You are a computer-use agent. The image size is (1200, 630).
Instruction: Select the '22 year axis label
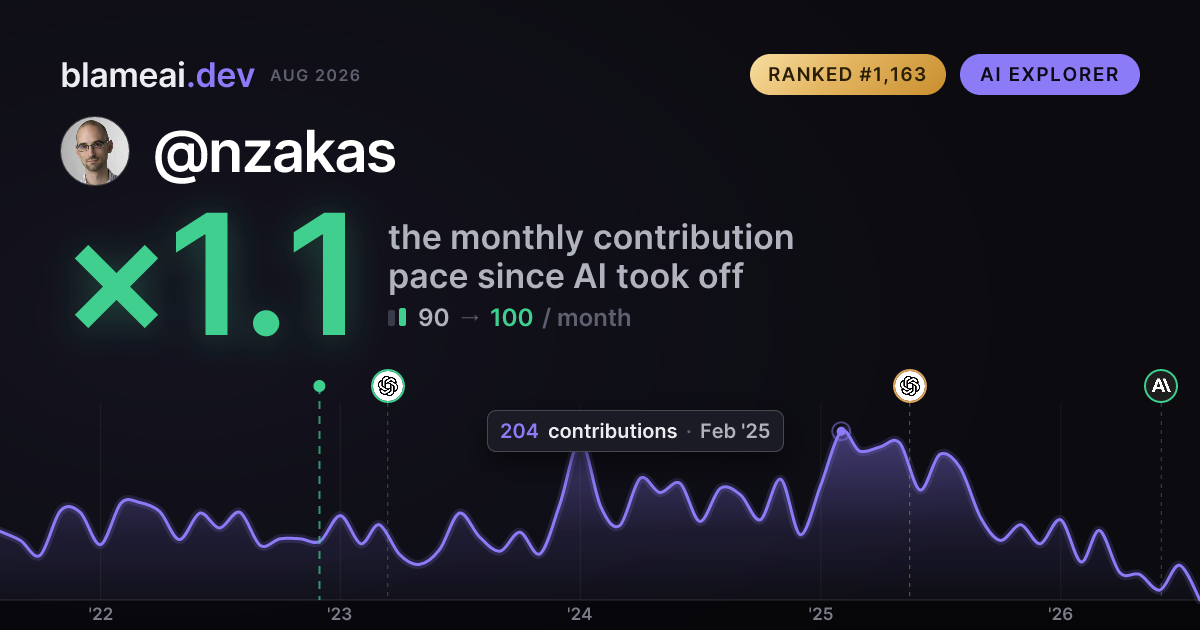coord(100,614)
